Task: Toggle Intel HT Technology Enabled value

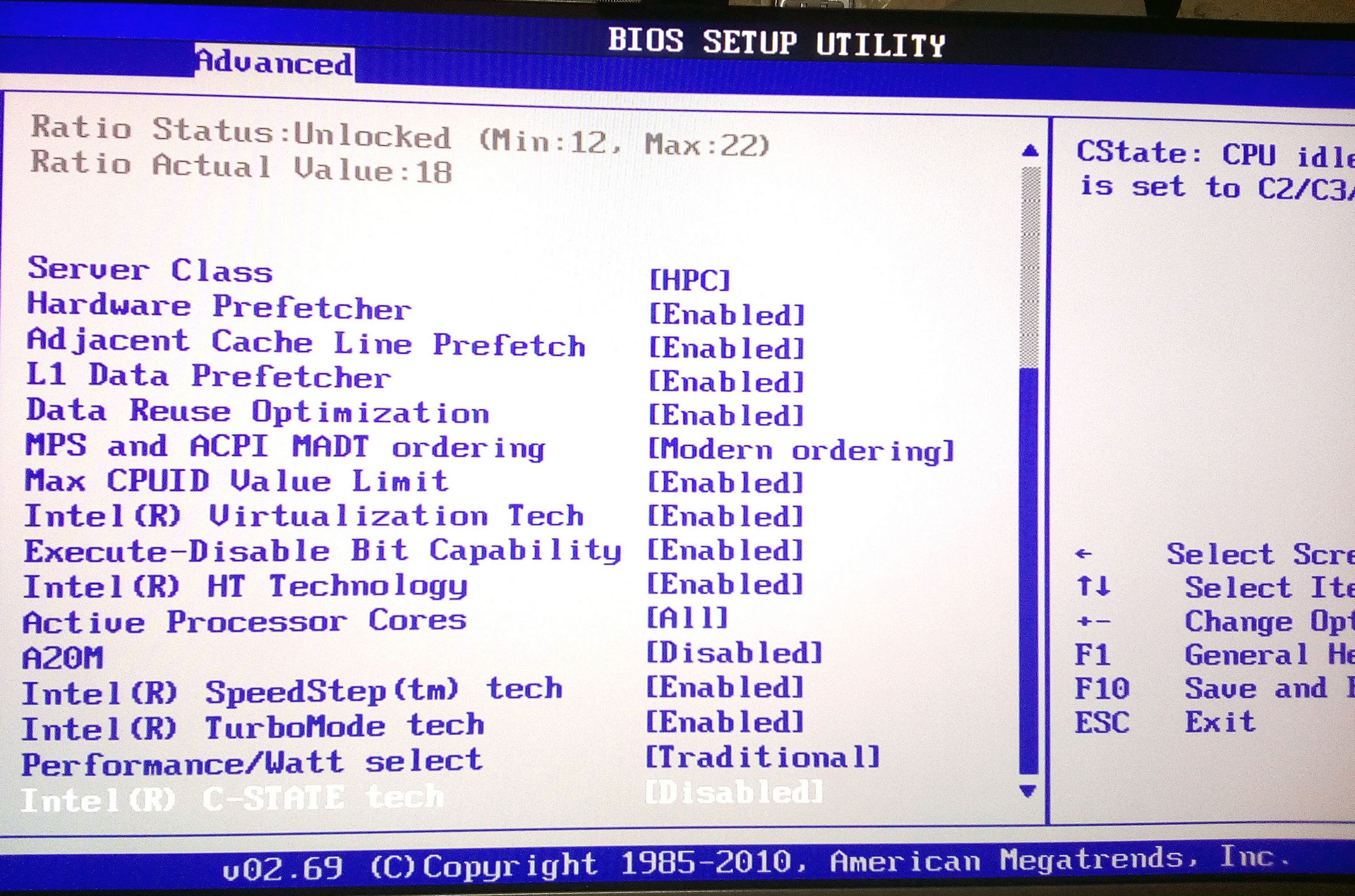Action: (725, 584)
